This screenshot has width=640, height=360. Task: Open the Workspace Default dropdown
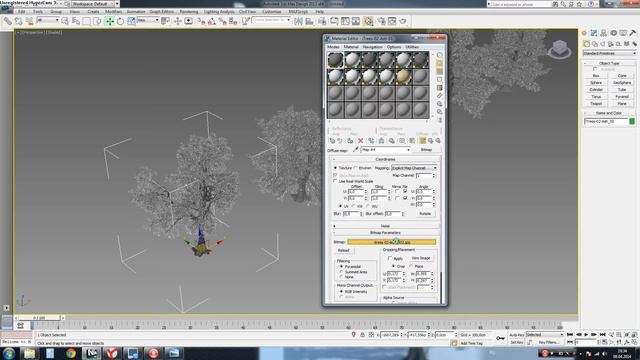coord(96,4)
